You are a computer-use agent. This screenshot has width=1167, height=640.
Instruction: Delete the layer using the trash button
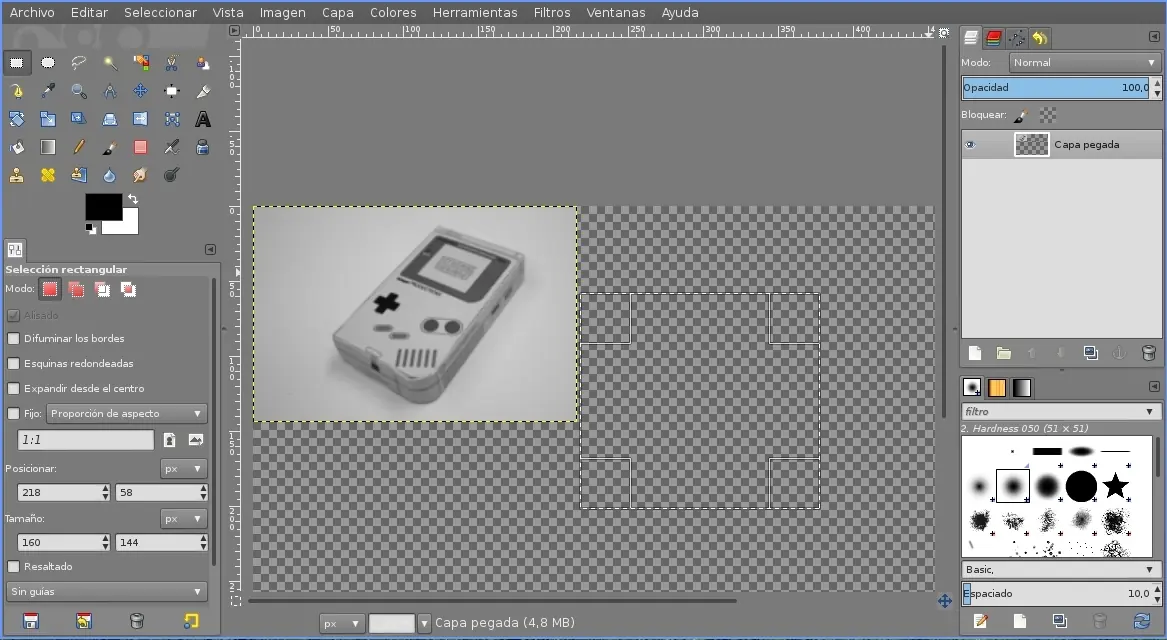tap(1146, 353)
